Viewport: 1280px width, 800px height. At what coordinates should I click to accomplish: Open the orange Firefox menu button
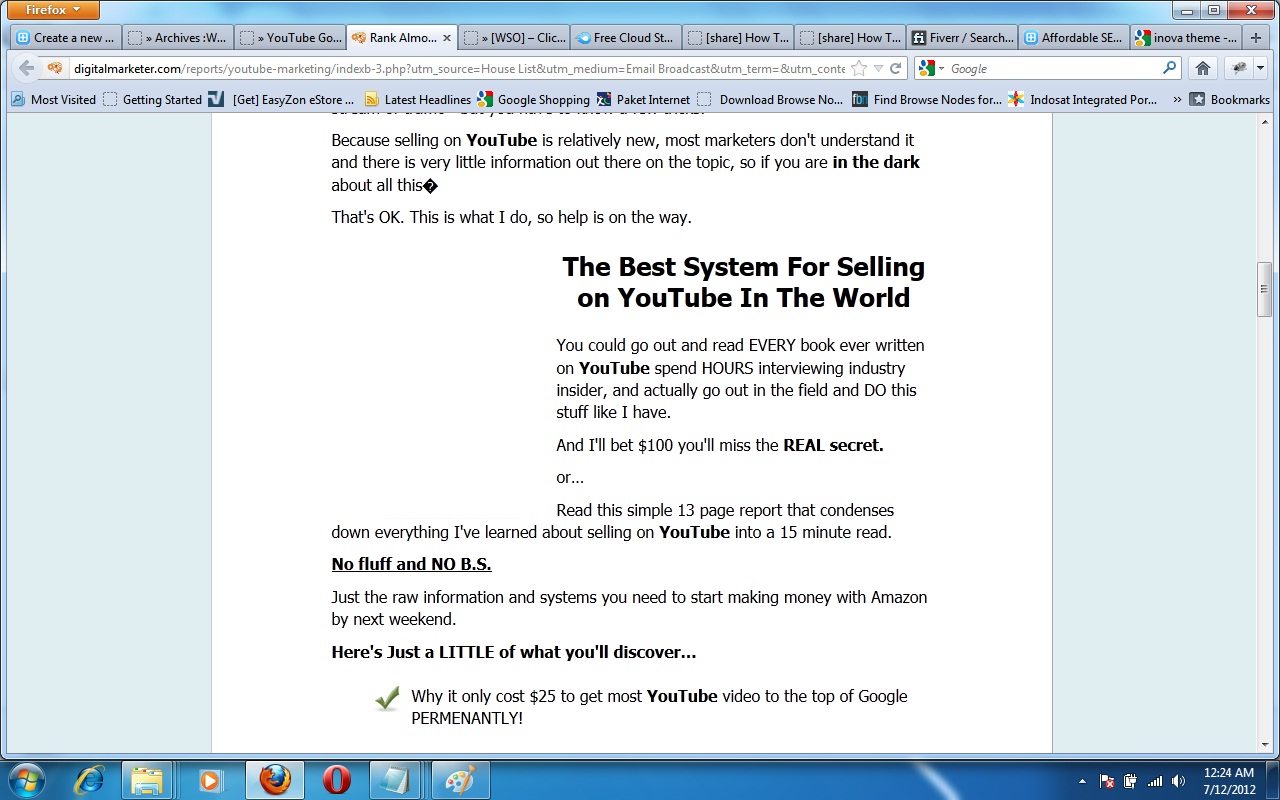tap(53, 10)
